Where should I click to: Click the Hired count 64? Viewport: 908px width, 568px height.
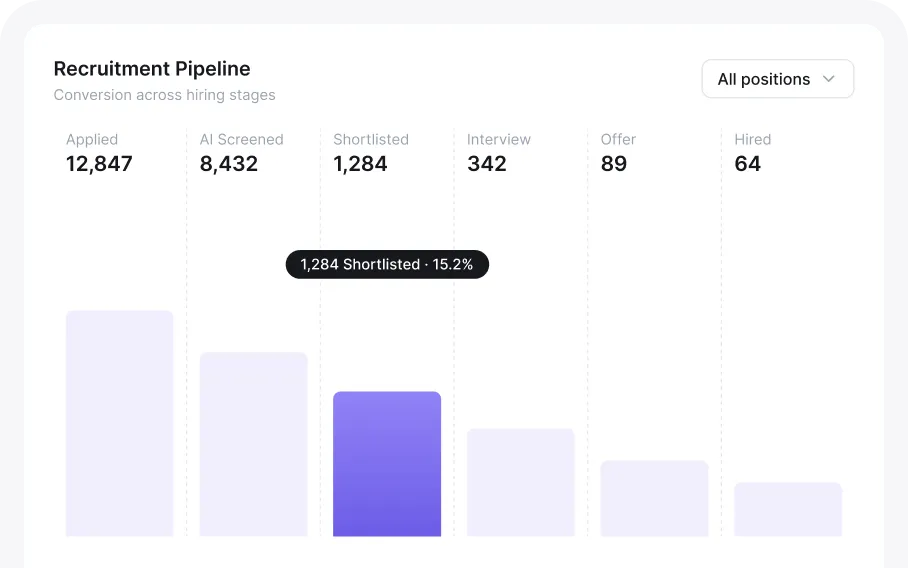[748, 164]
